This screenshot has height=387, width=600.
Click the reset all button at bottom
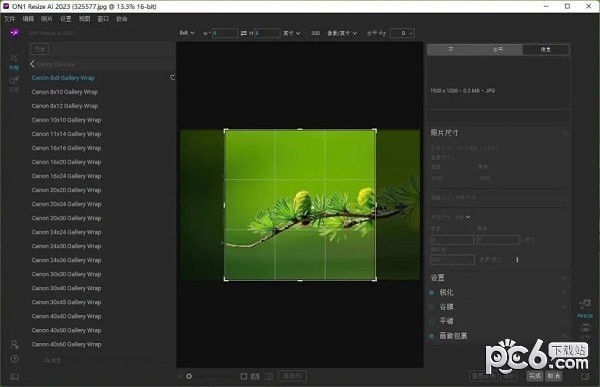484,376
